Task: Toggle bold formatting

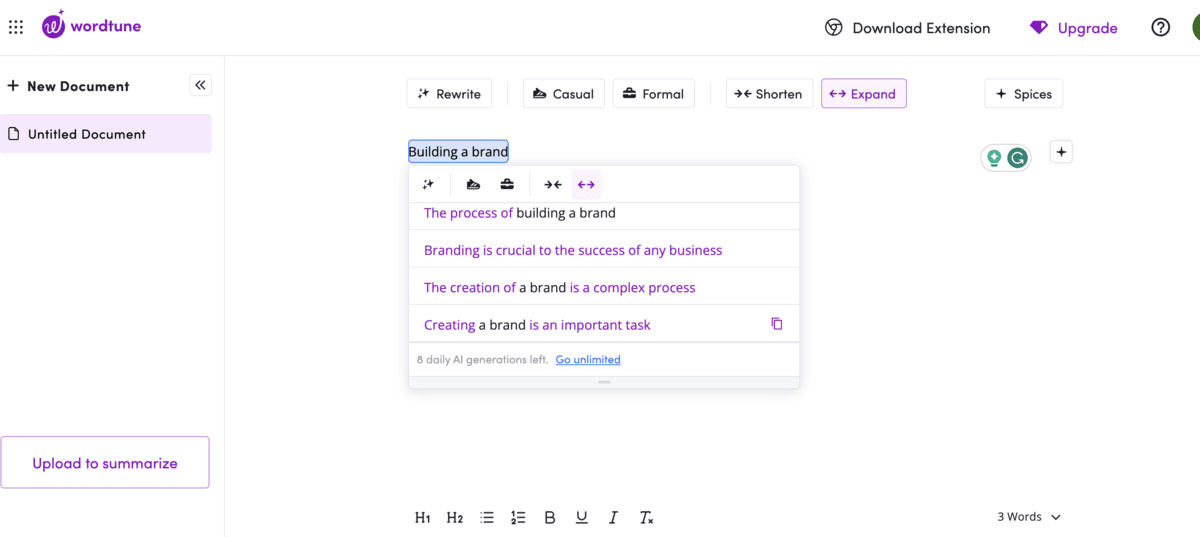Action: [x=550, y=517]
